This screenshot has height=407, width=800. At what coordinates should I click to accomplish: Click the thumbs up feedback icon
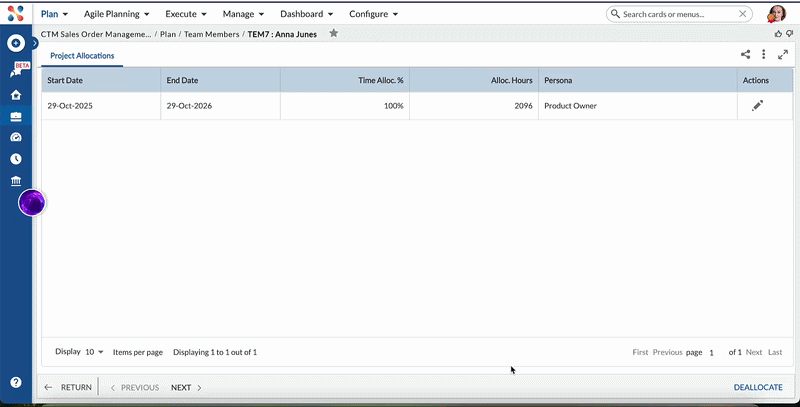[778, 34]
